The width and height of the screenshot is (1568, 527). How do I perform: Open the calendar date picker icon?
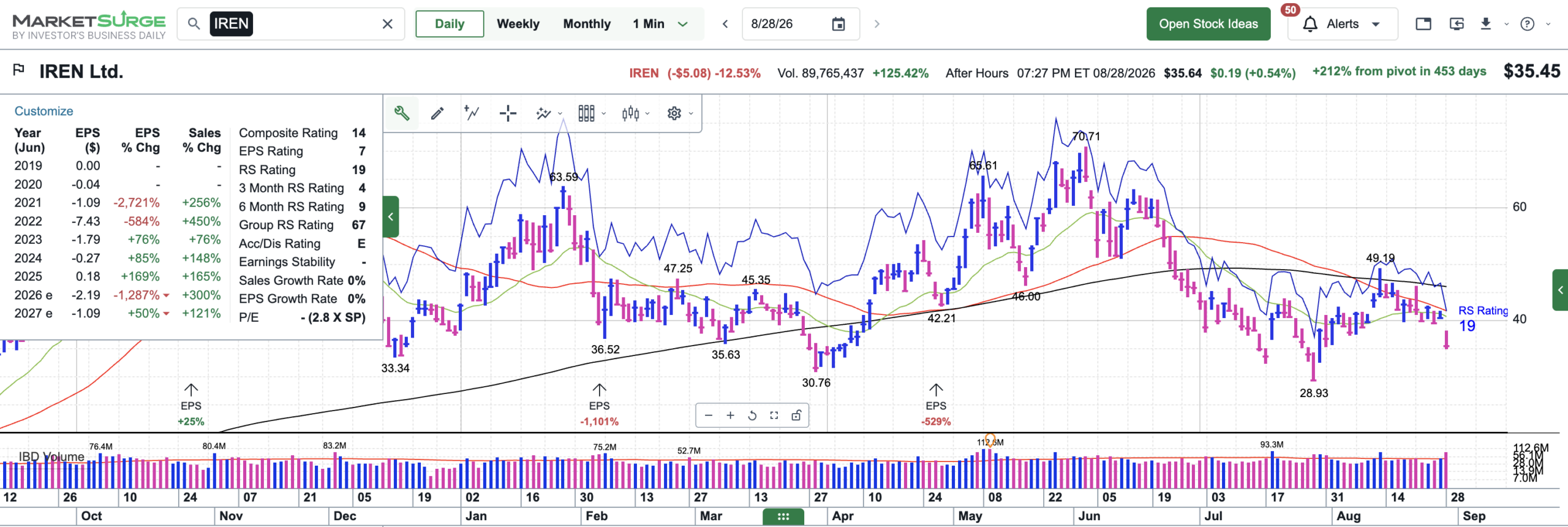pos(839,24)
